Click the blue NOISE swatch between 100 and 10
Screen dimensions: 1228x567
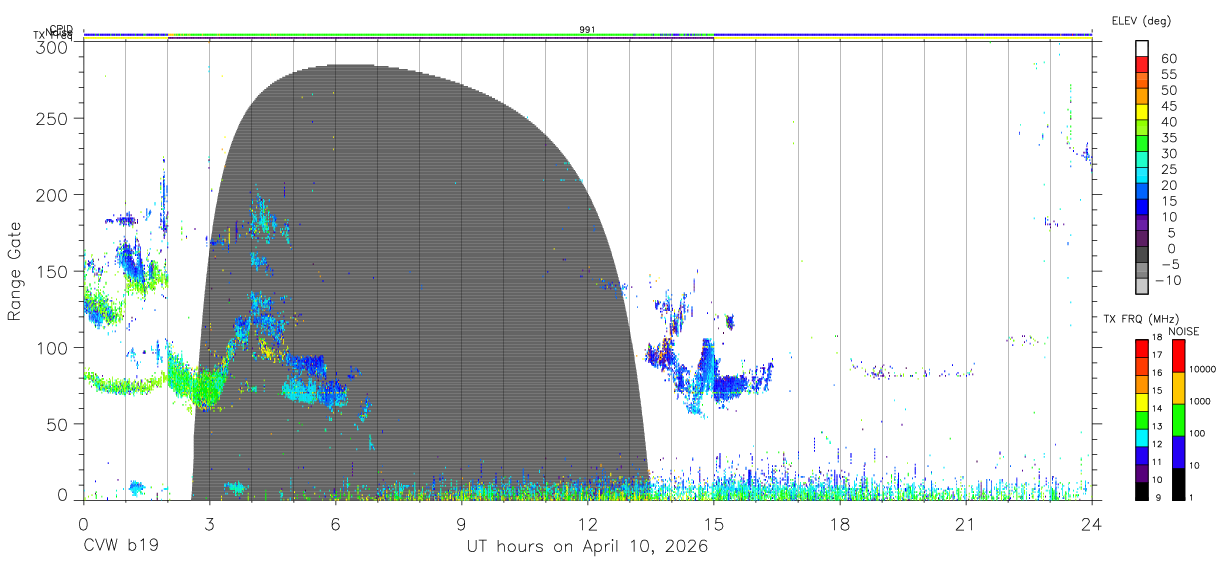(1177, 452)
